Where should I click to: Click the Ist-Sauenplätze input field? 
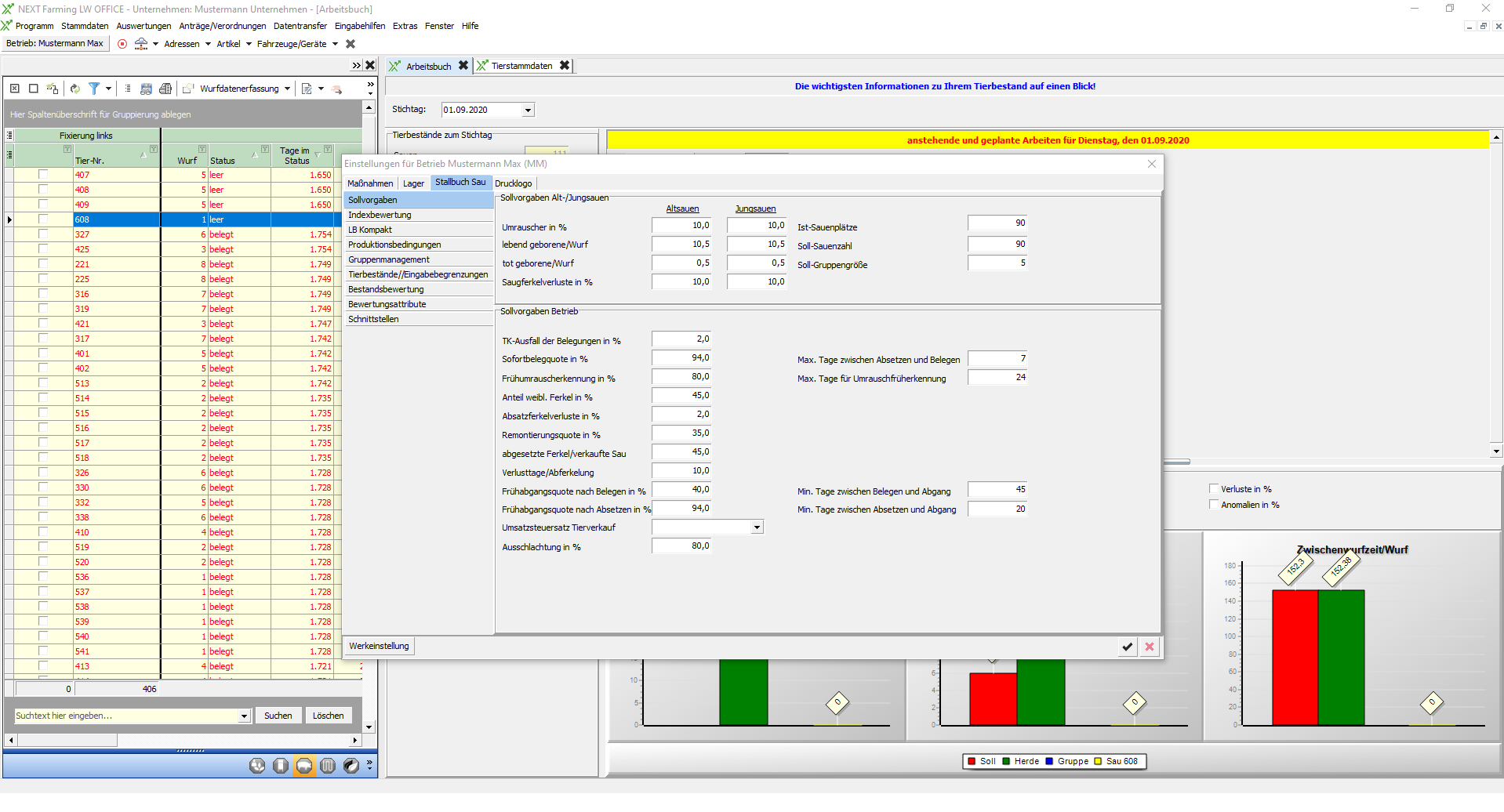[x=997, y=223]
